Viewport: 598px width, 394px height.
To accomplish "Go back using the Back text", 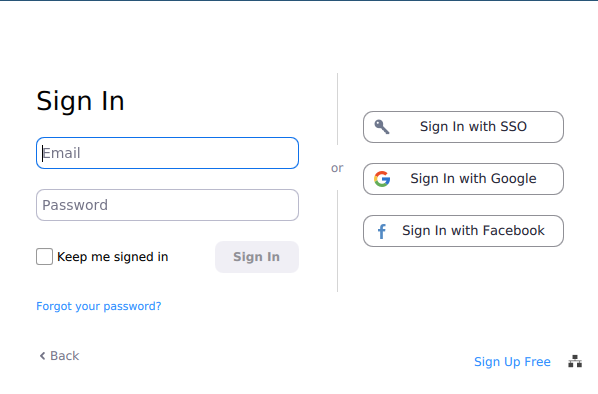I will click(x=64, y=356).
